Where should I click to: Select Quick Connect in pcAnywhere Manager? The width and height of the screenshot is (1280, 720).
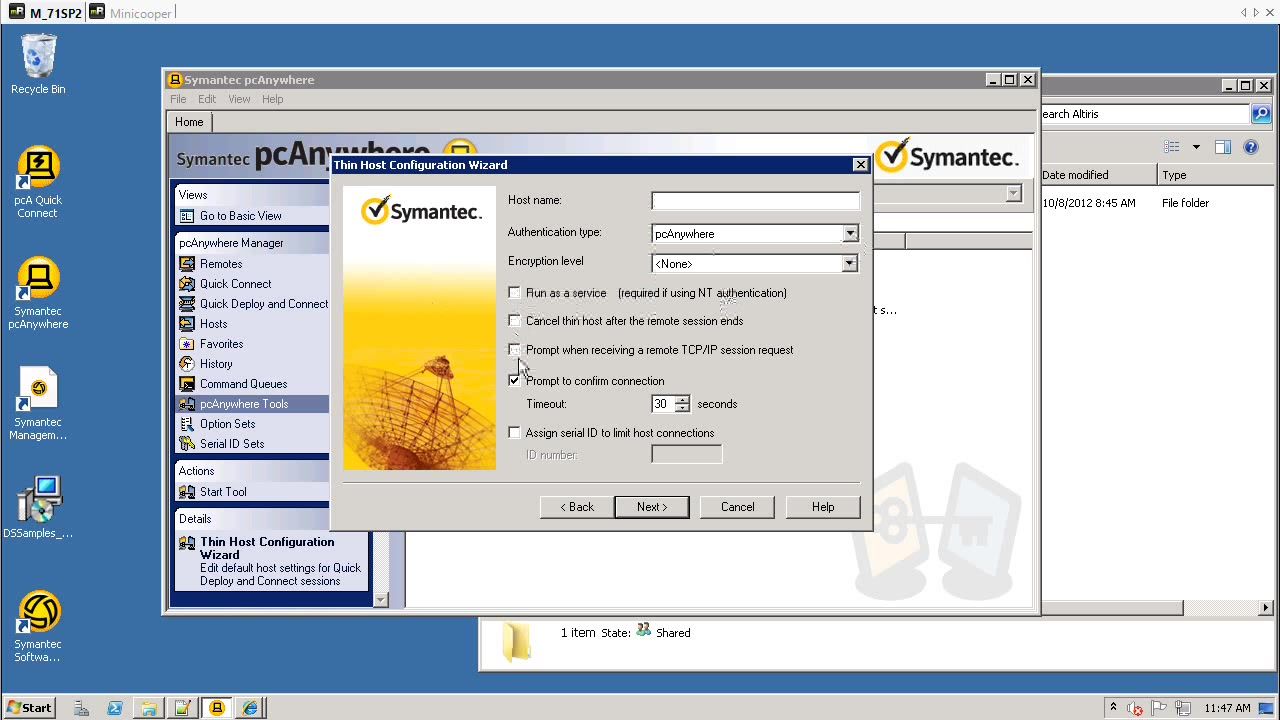pos(233,283)
